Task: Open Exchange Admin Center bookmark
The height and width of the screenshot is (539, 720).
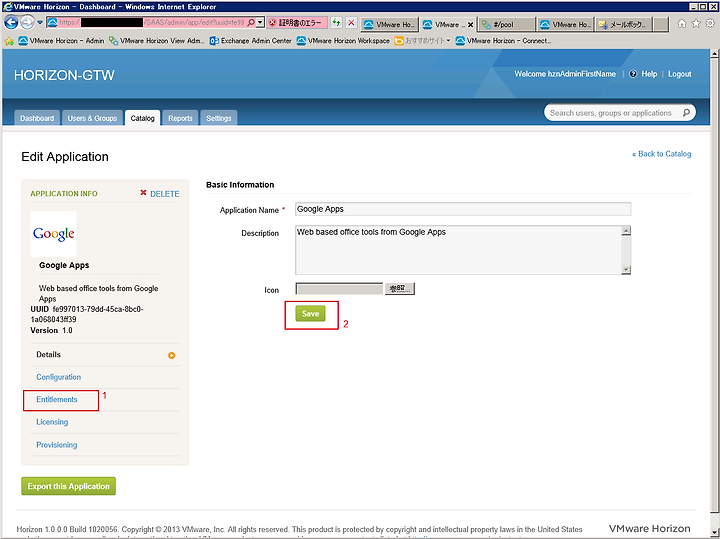Action: (x=251, y=41)
